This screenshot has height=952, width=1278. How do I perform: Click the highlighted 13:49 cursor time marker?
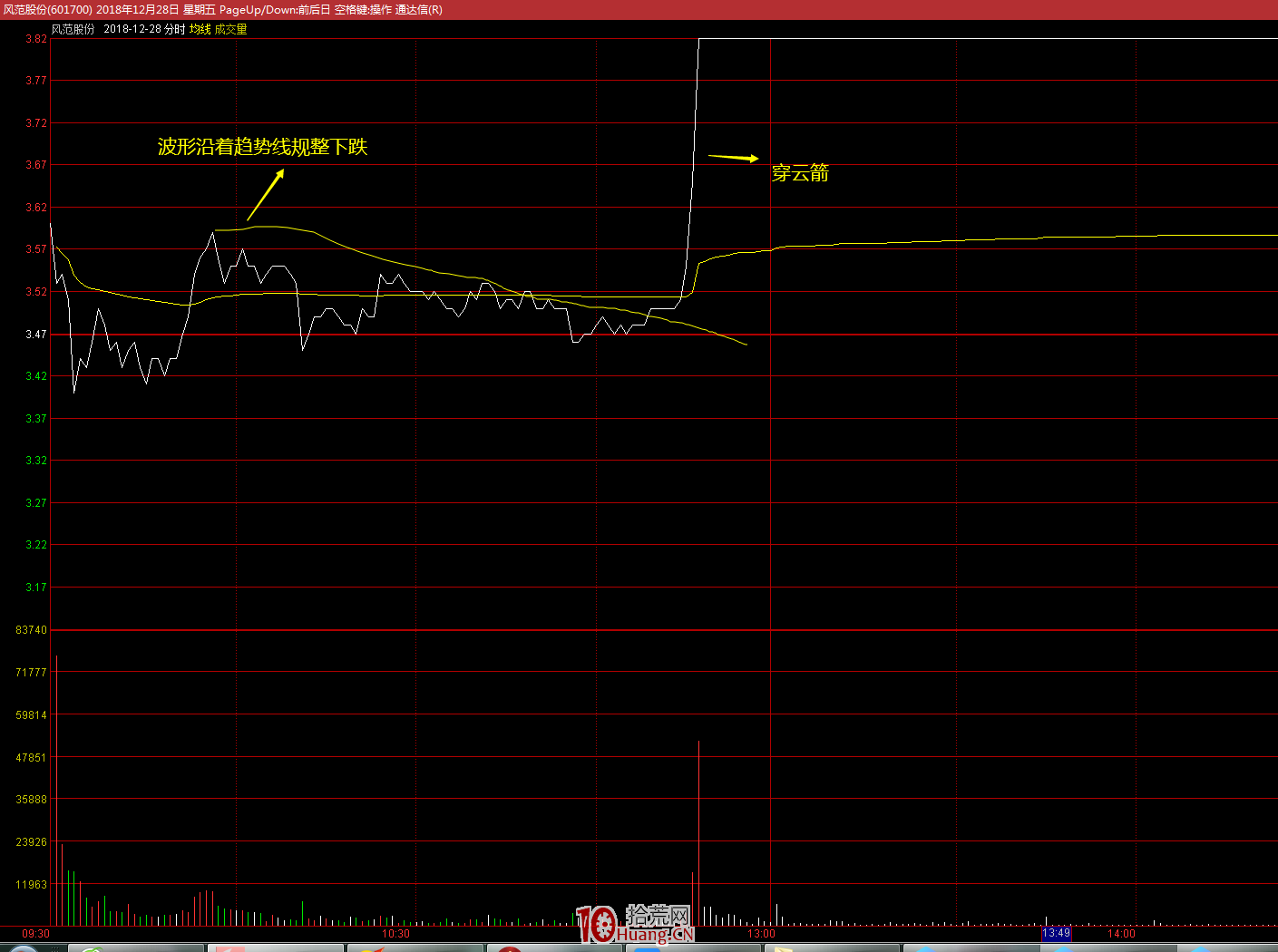(1057, 933)
